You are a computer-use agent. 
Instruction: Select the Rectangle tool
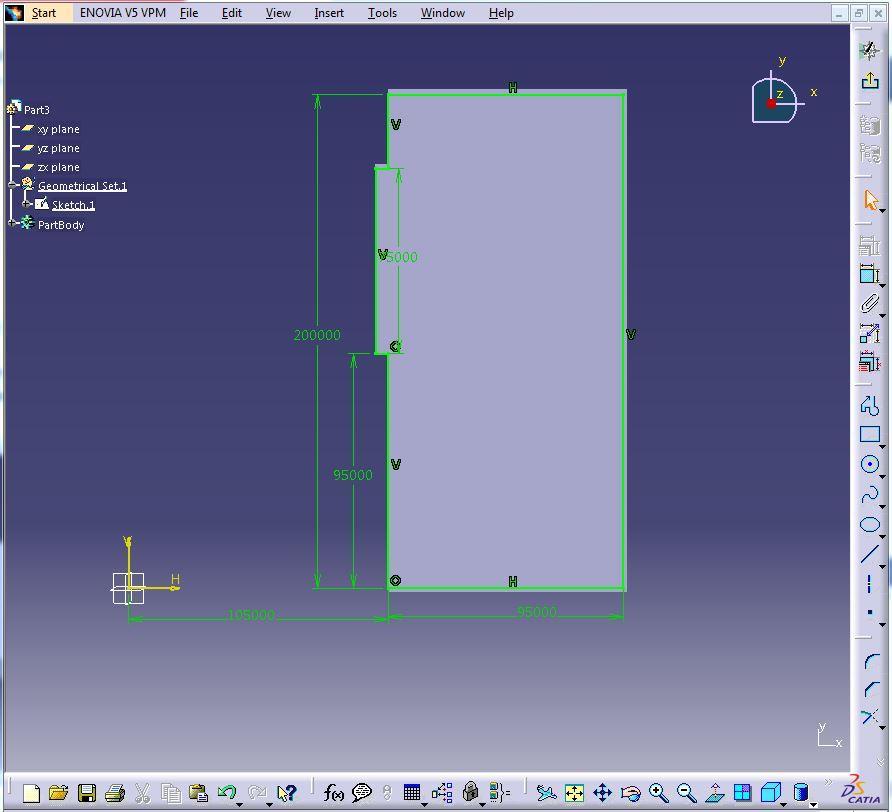[x=869, y=434]
